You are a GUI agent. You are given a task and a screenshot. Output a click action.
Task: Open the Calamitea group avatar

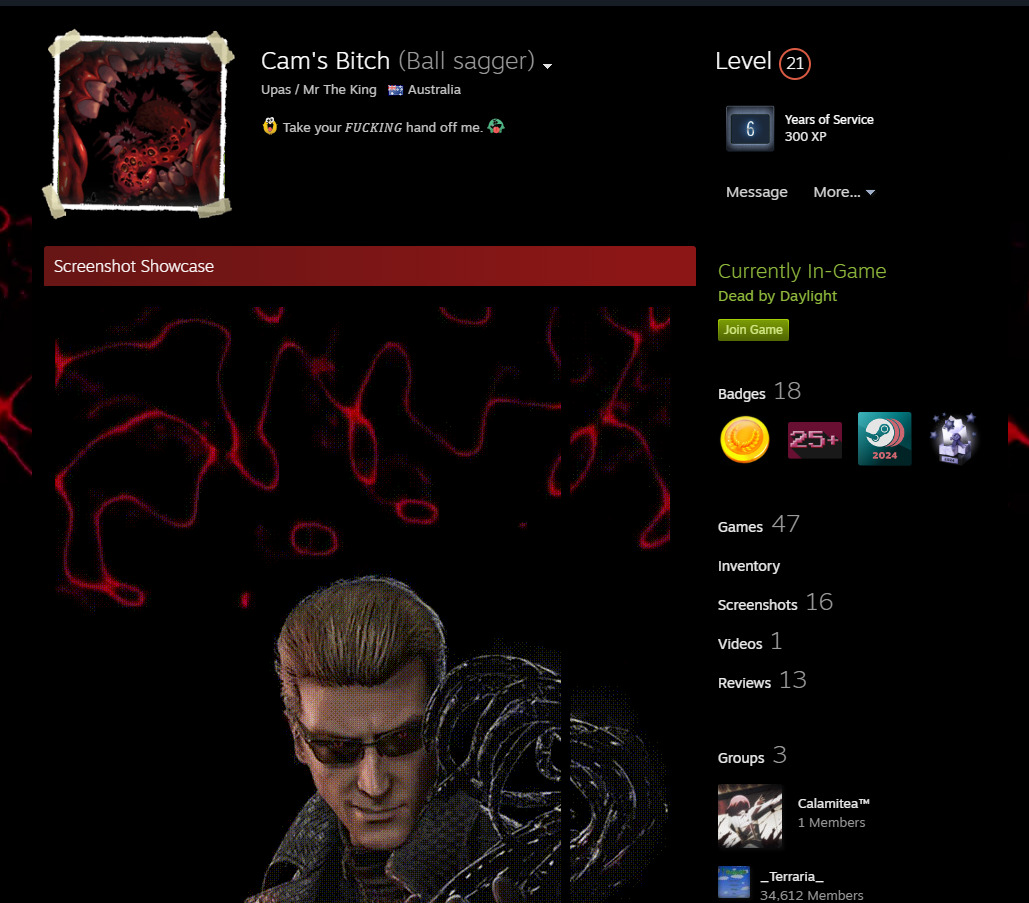pyautogui.click(x=750, y=816)
